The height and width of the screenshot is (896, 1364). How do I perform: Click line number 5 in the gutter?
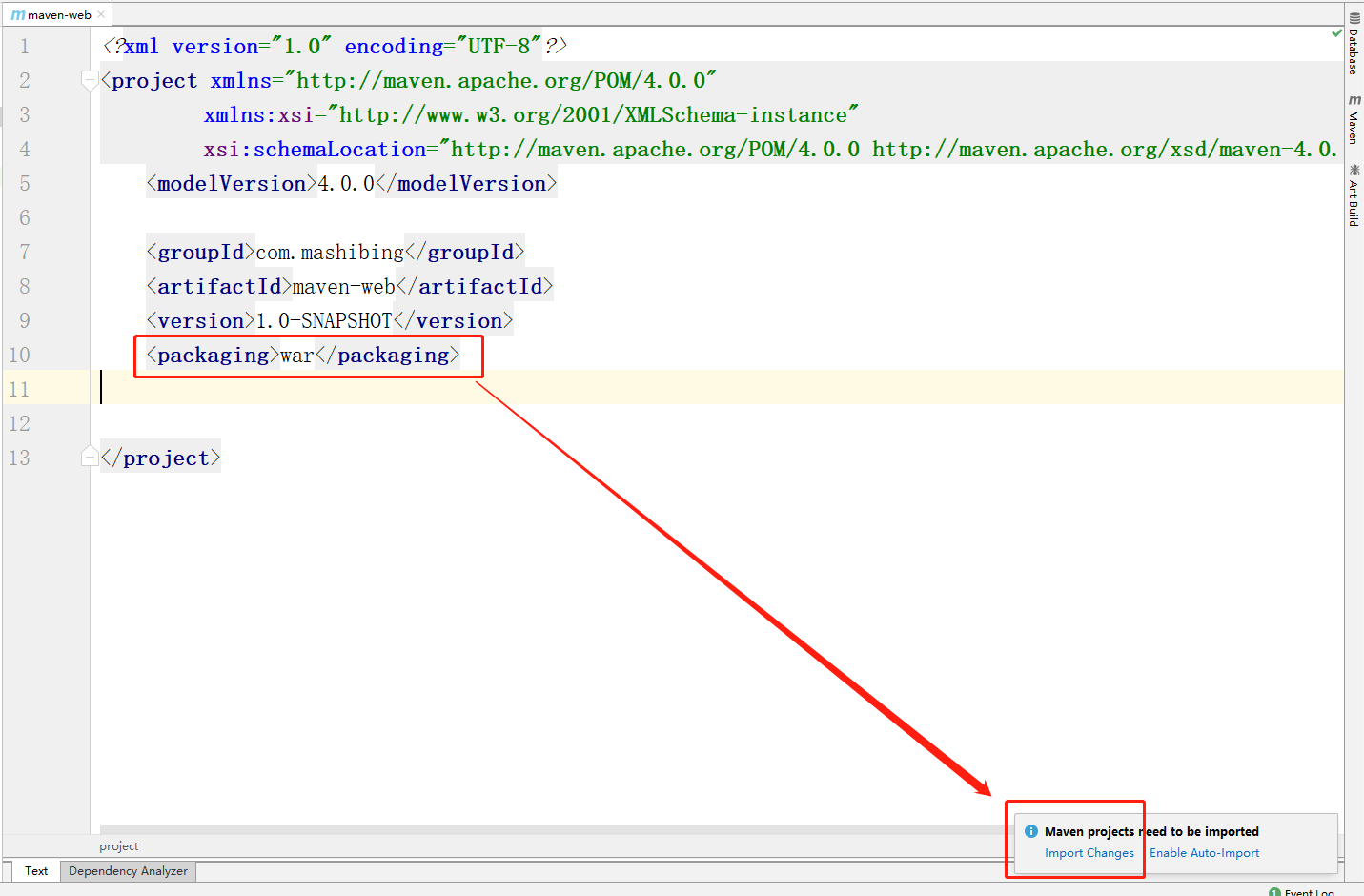point(25,183)
